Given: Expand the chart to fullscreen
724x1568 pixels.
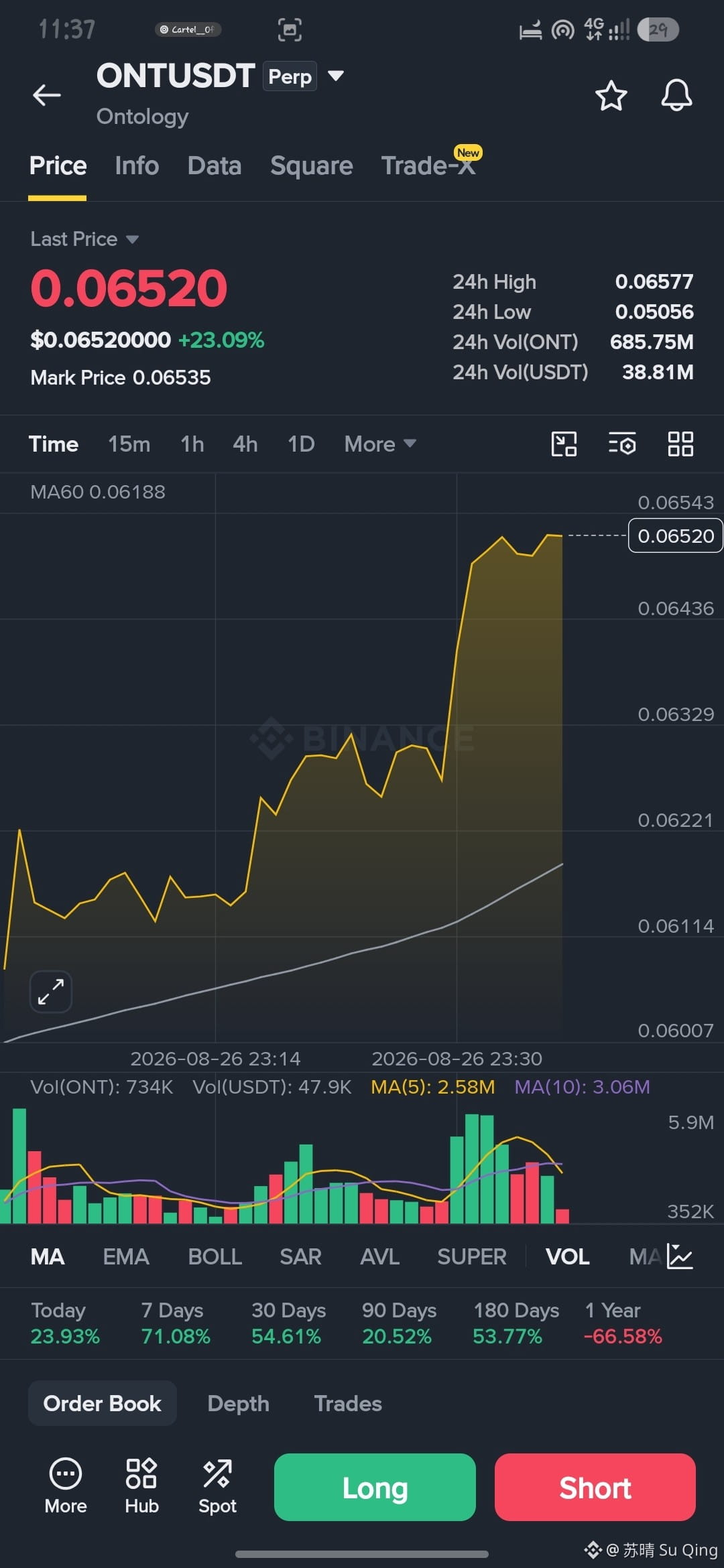Looking at the screenshot, I should pos(51,992).
